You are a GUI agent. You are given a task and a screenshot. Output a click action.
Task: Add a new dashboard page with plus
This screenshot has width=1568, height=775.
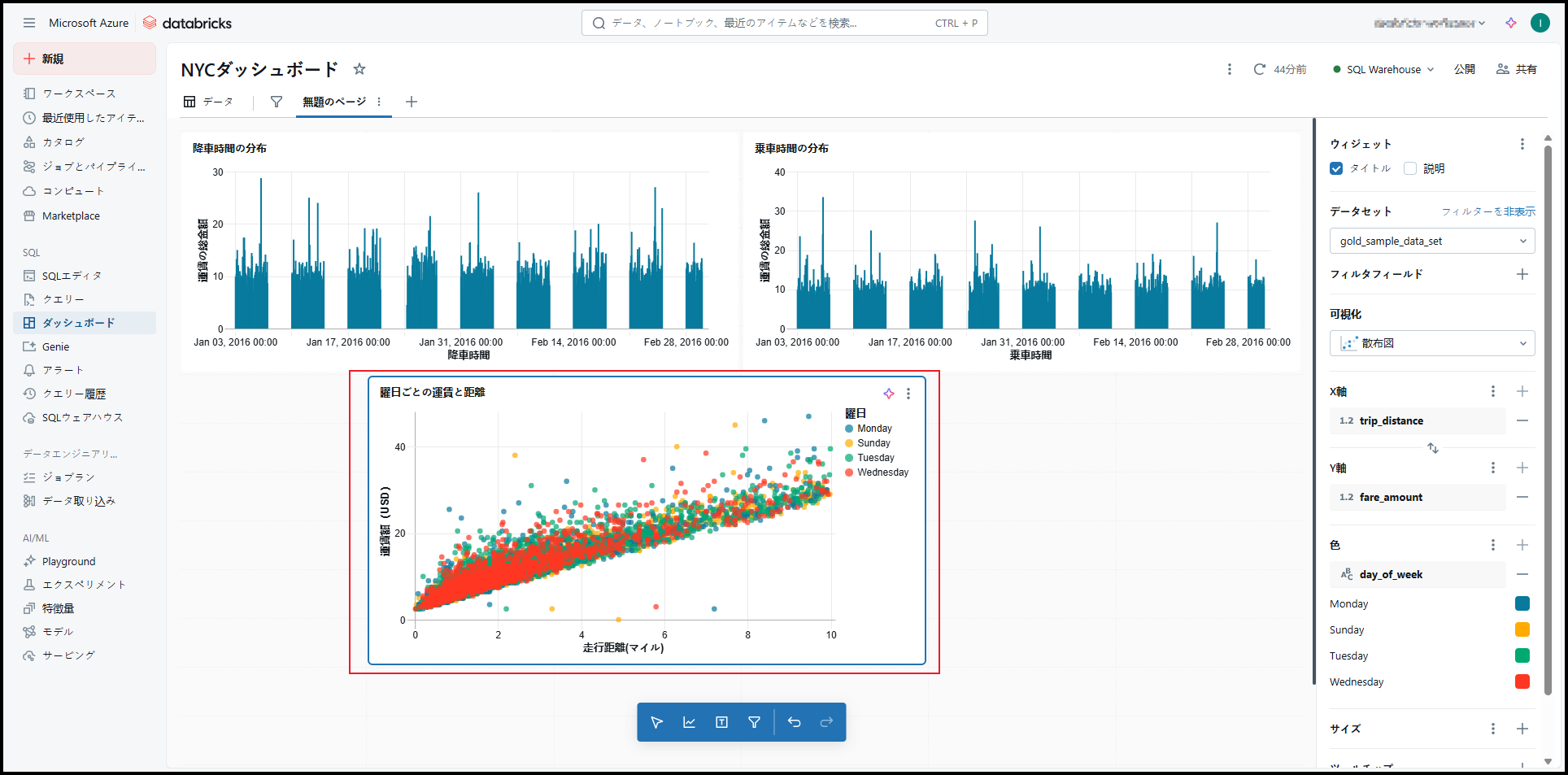click(x=412, y=102)
